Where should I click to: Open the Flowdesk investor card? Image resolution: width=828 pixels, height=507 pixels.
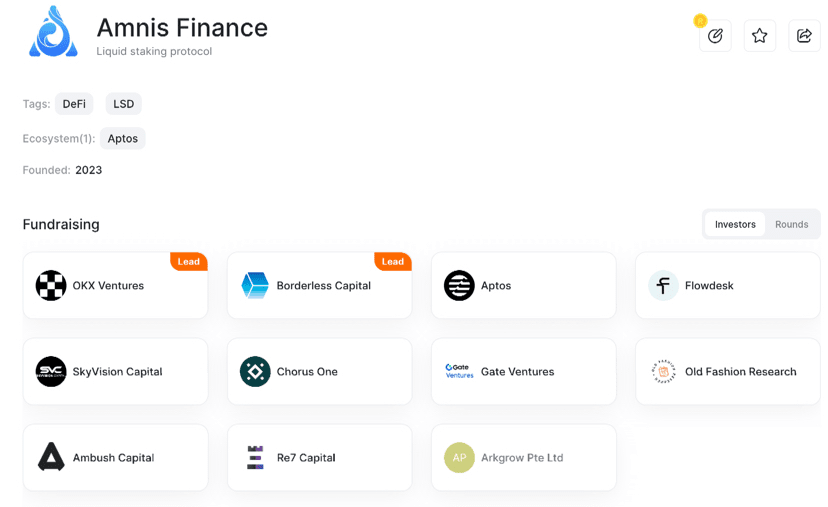point(728,286)
